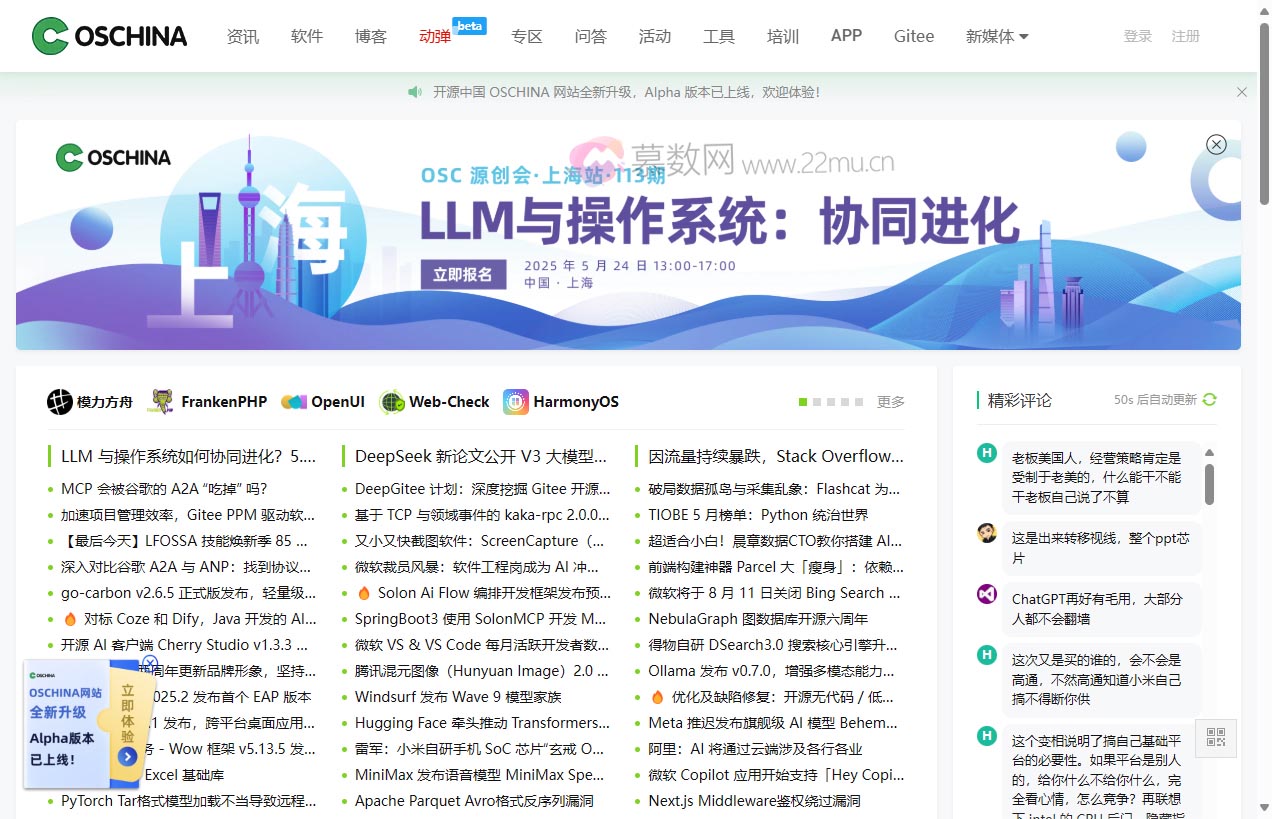This screenshot has width=1272, height=819.
Task: Click the OSCHINA logo in header
Action: (x=109, y=36)
